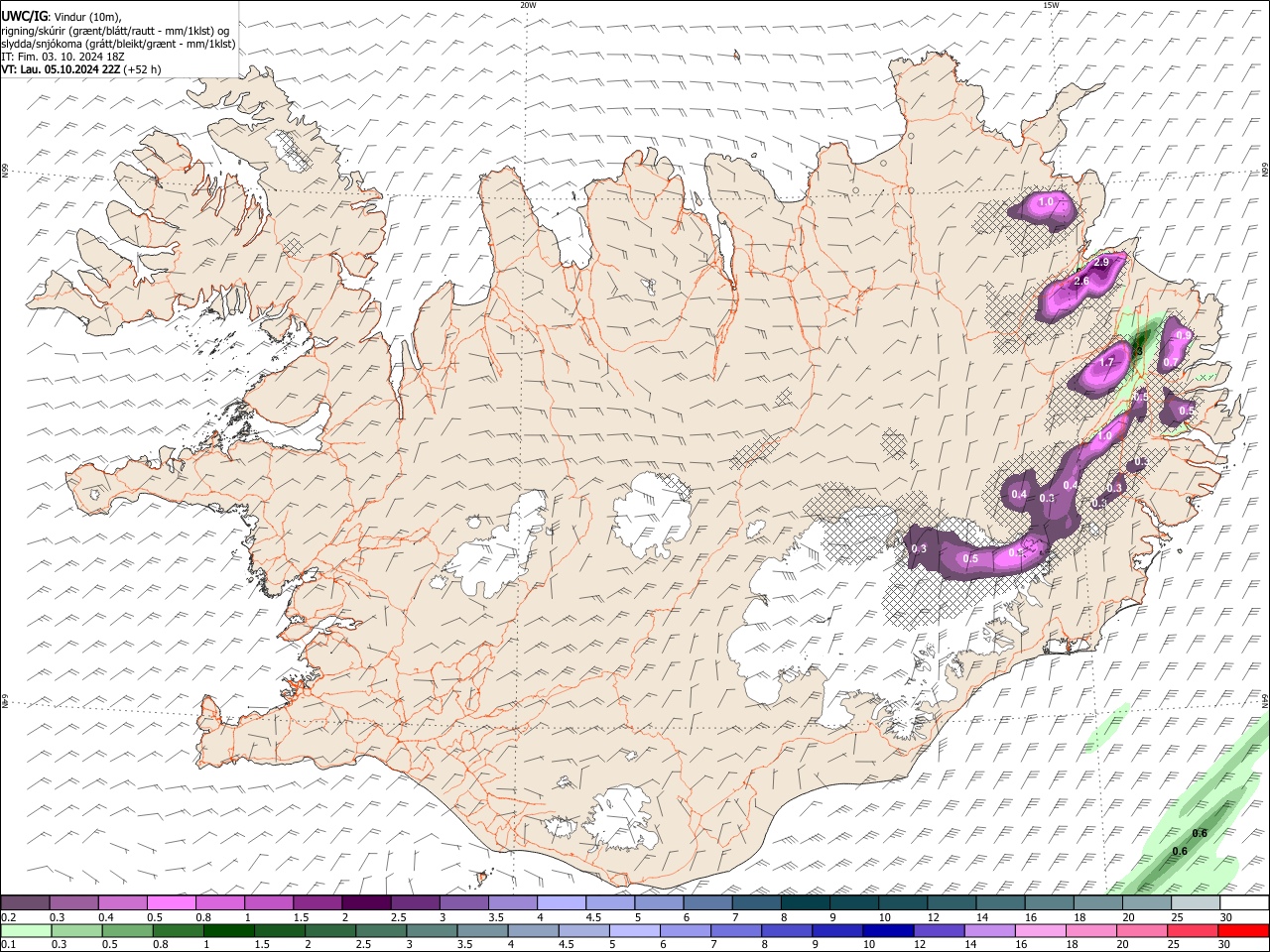The width and height of the screenshot is (1270, 952).
Task: Pick the 14 swatch in lower legend row
Action: tap(989, 930)
